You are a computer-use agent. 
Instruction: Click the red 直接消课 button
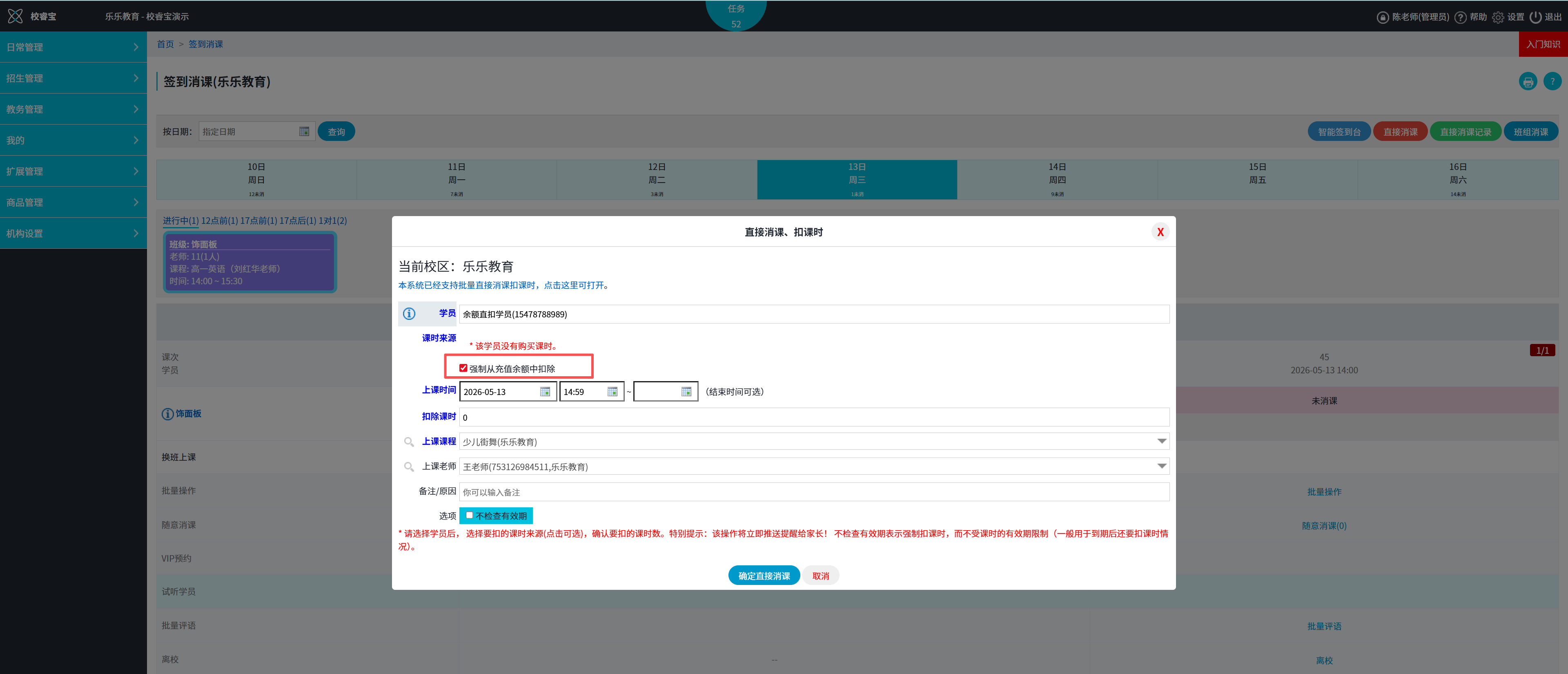pos(1400,132)
